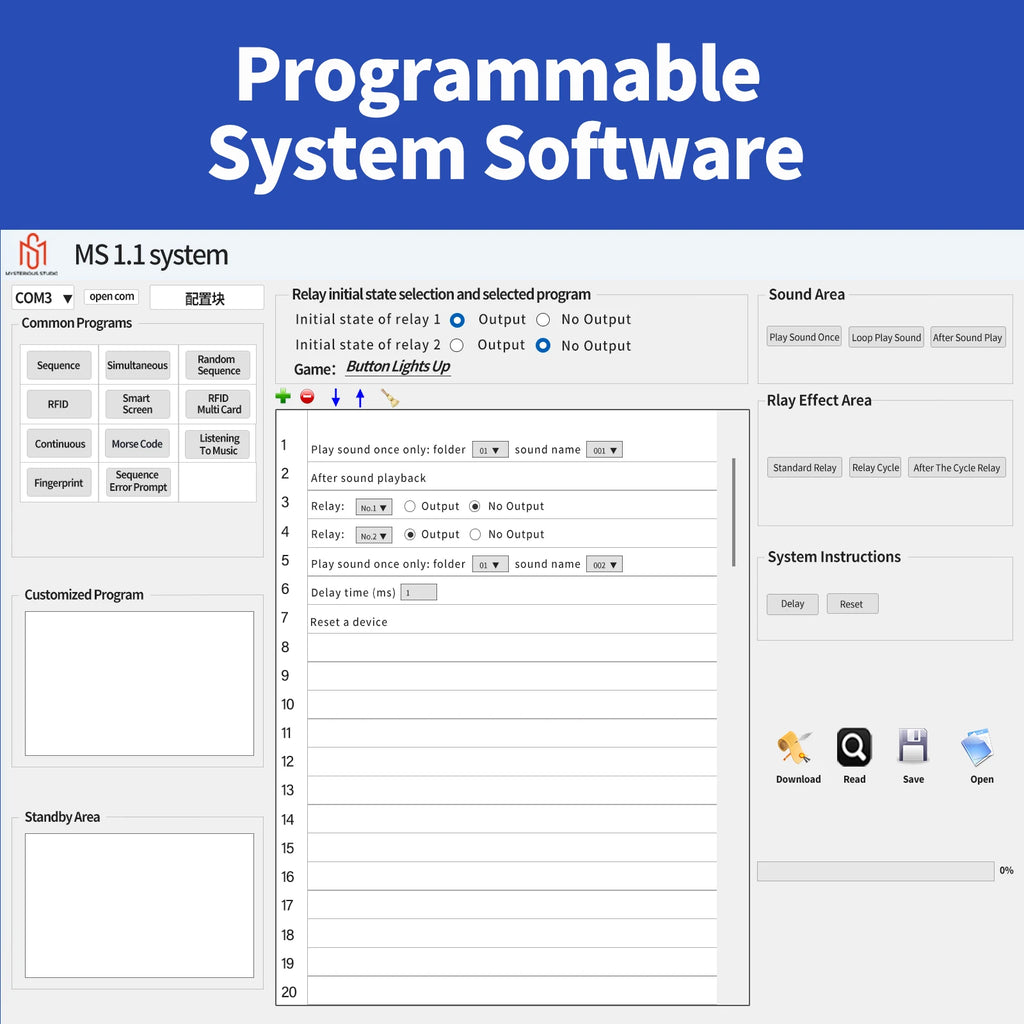Click the download progress bar

(875, 871)
